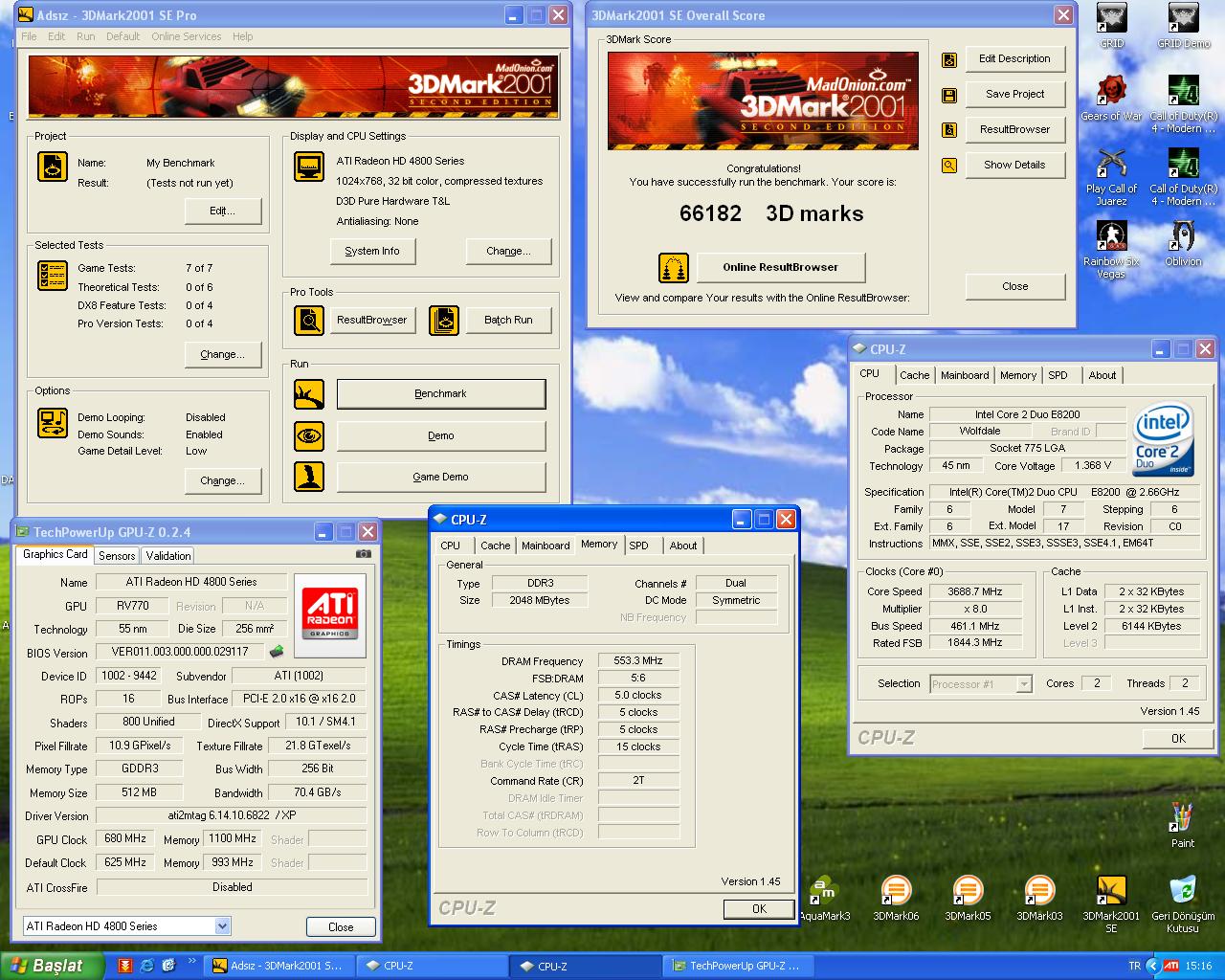This screenshot has width=1225, height=980.
Task: Click the Adsız - 3DMark2001 taskbar button
Action: [x=278, y=967]
